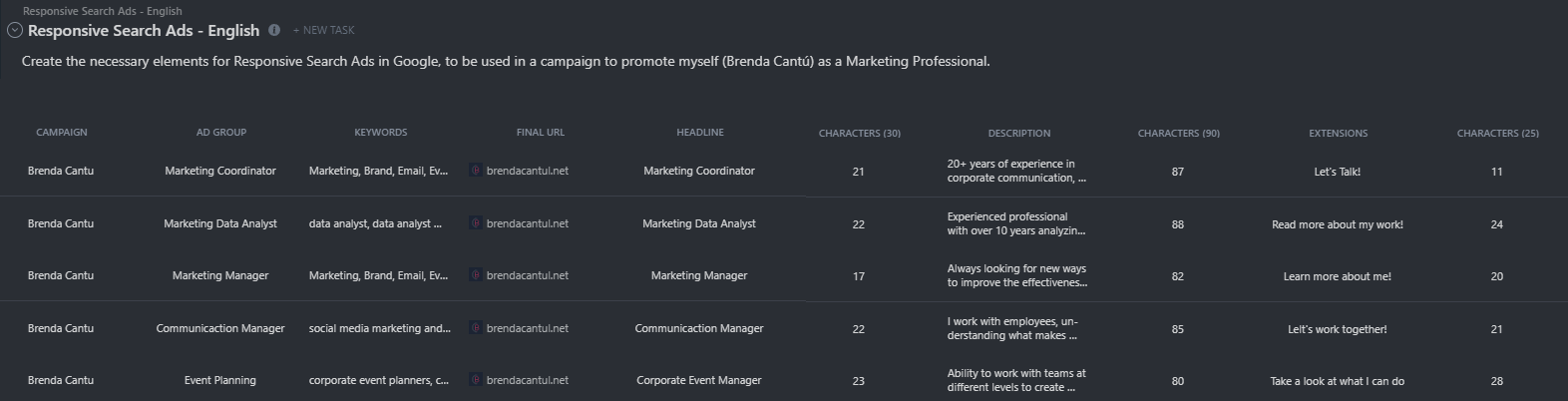This screenshot has width=1568, height=401.
Task: Open description starting "Always looking for new ways"
Action: 1017,275
